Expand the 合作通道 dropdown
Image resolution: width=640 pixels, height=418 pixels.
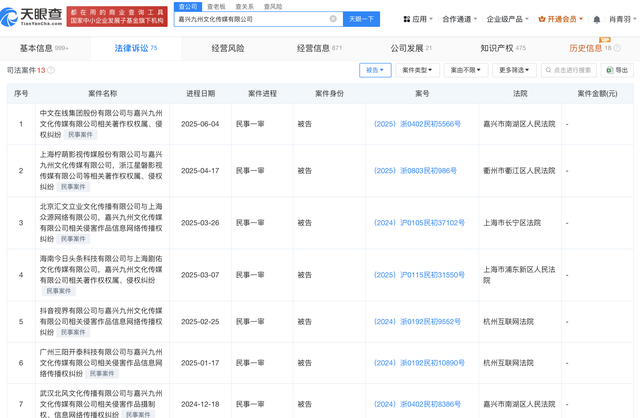click(460, 19)
